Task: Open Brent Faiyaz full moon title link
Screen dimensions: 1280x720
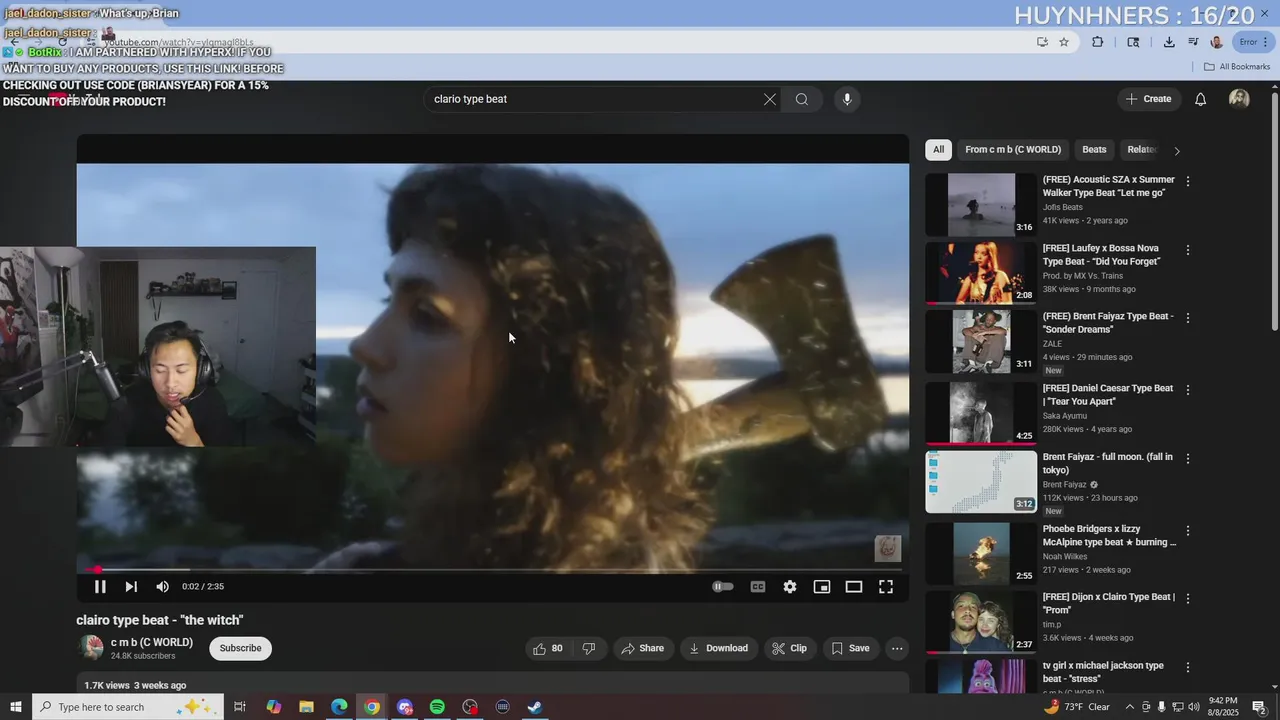Action: [1108, 463]
